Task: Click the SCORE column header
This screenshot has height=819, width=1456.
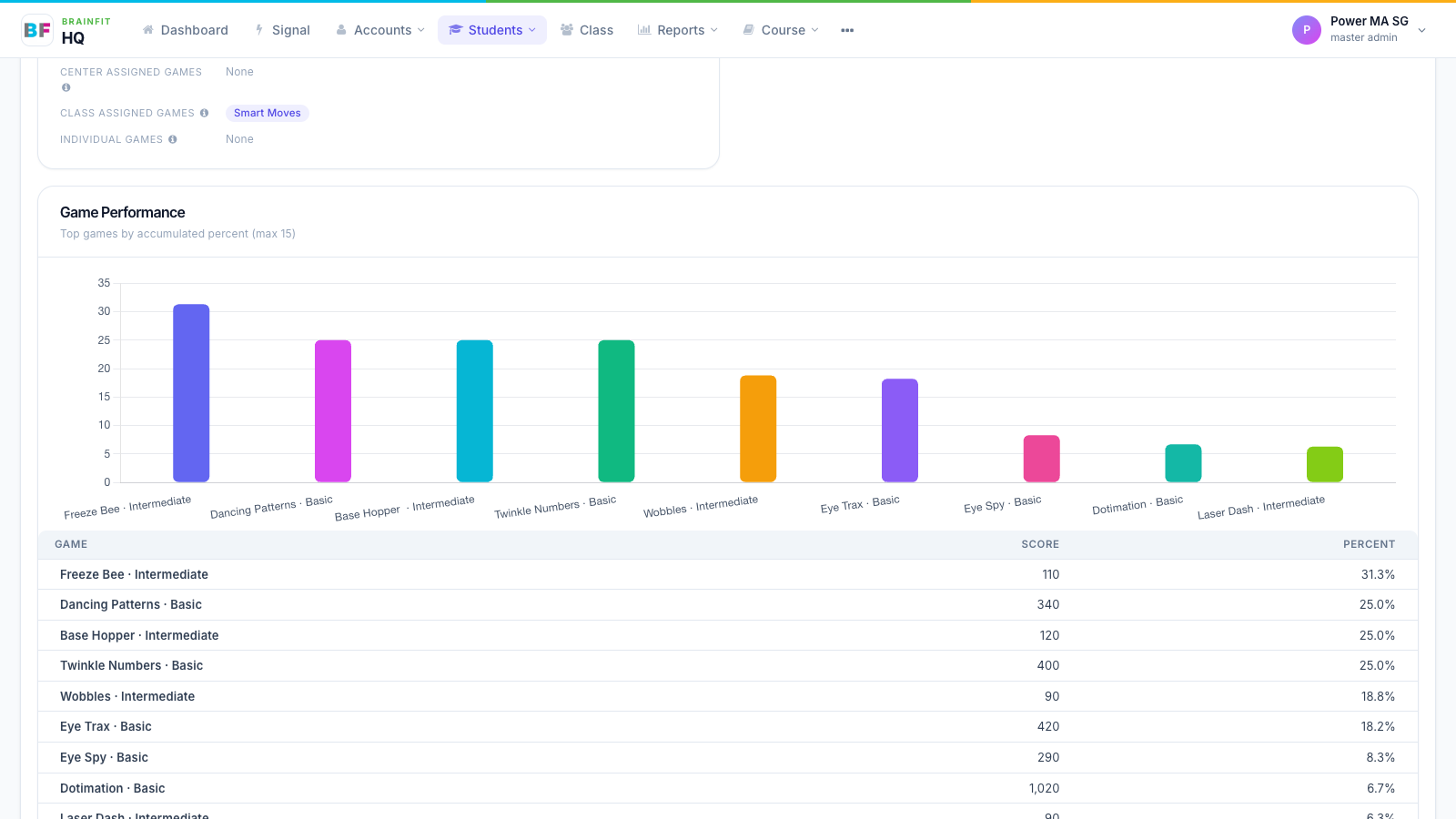Action: [1040, 544]
